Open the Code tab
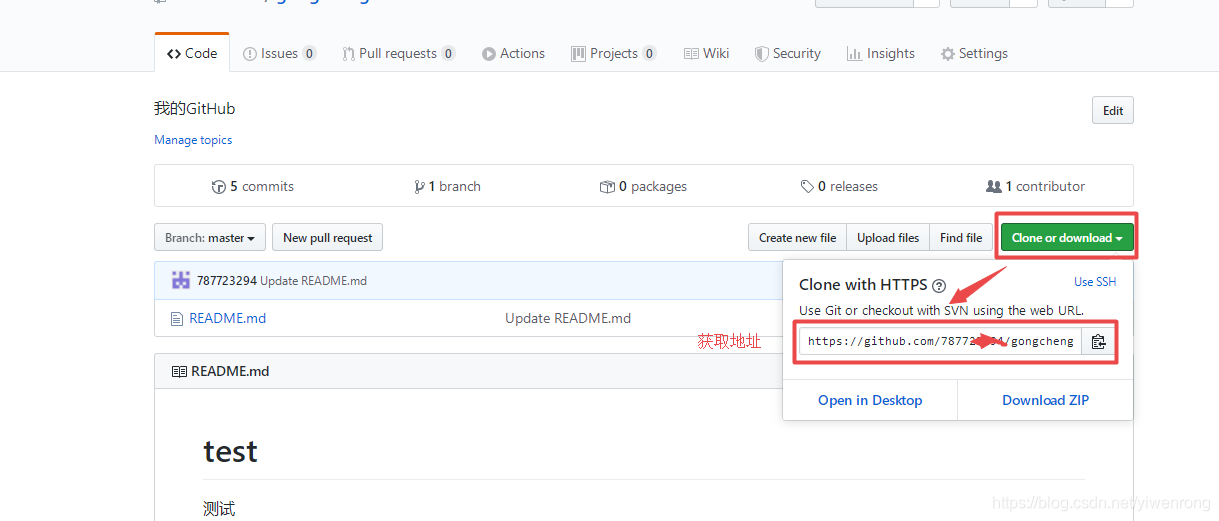The image size is (1219, 521). coord(192,53)
